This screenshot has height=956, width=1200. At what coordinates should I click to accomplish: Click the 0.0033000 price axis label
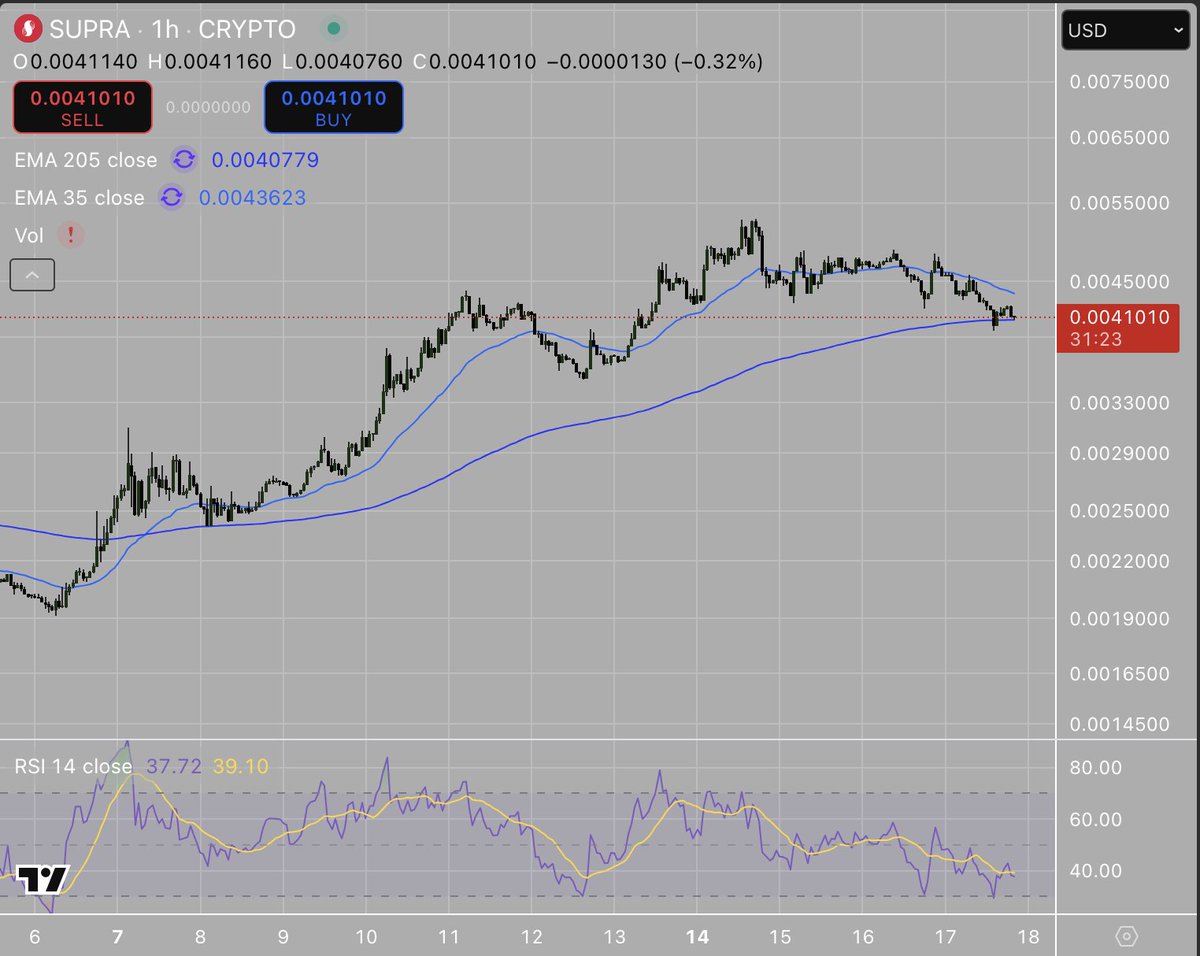pyautogui.click(x=1119, y=404)
